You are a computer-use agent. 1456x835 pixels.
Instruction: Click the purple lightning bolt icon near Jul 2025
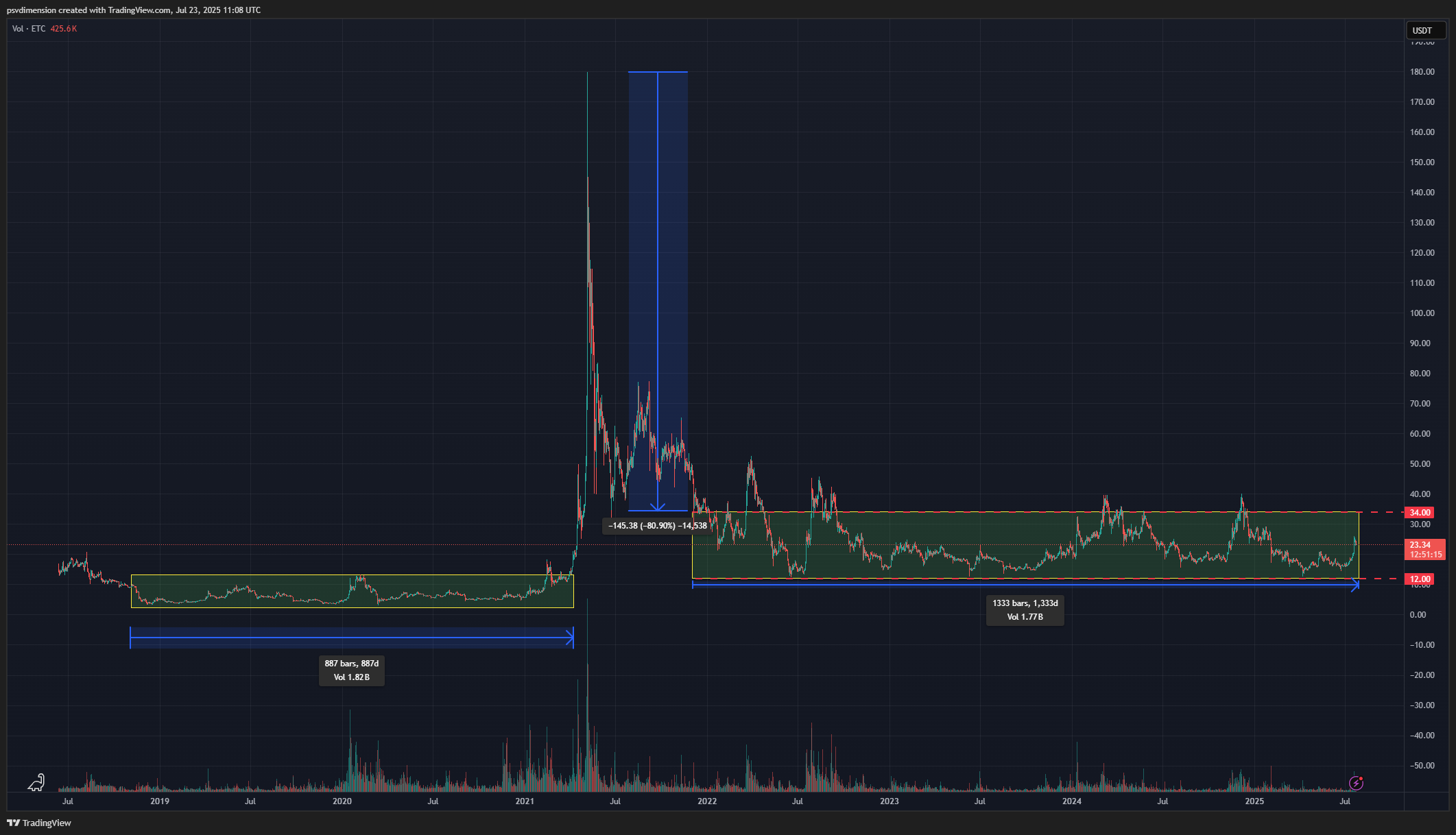(1356, 783)
